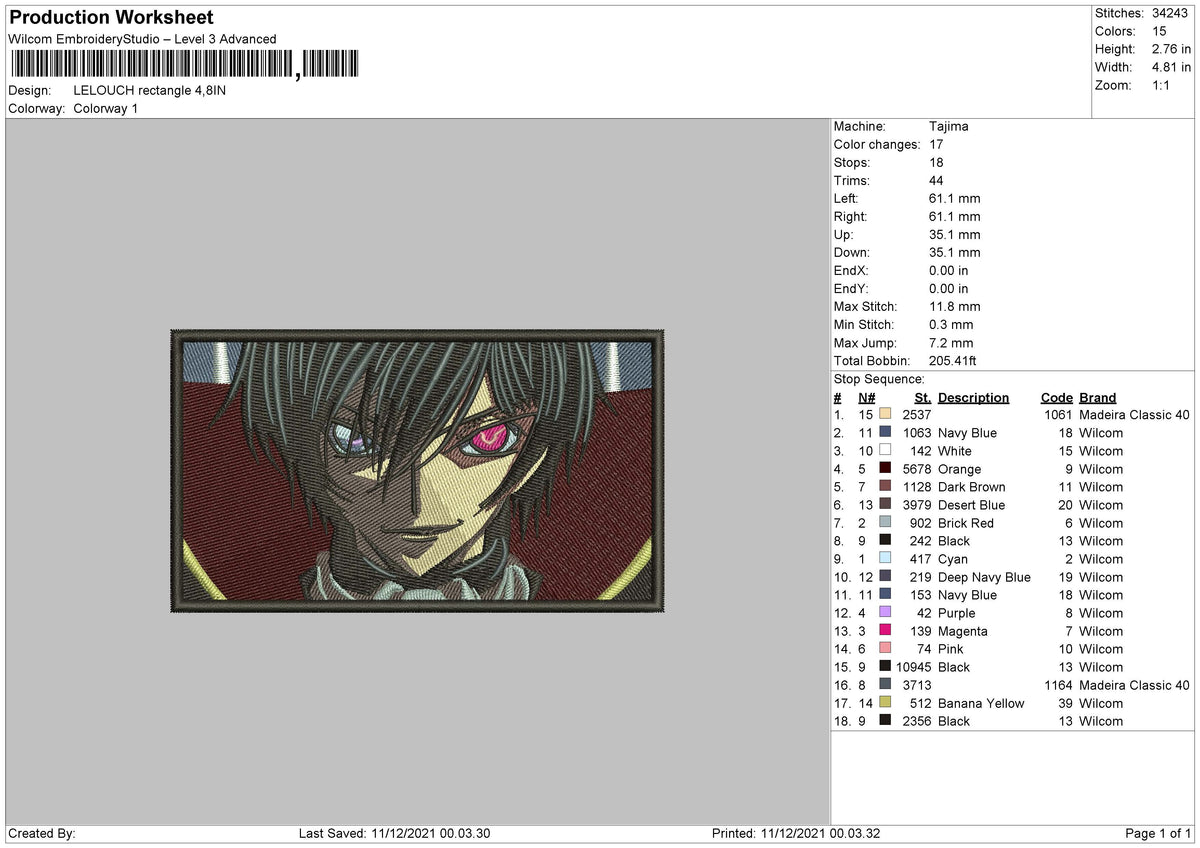
Task: Select the Magenta color swatch
Action: (885, 631)
